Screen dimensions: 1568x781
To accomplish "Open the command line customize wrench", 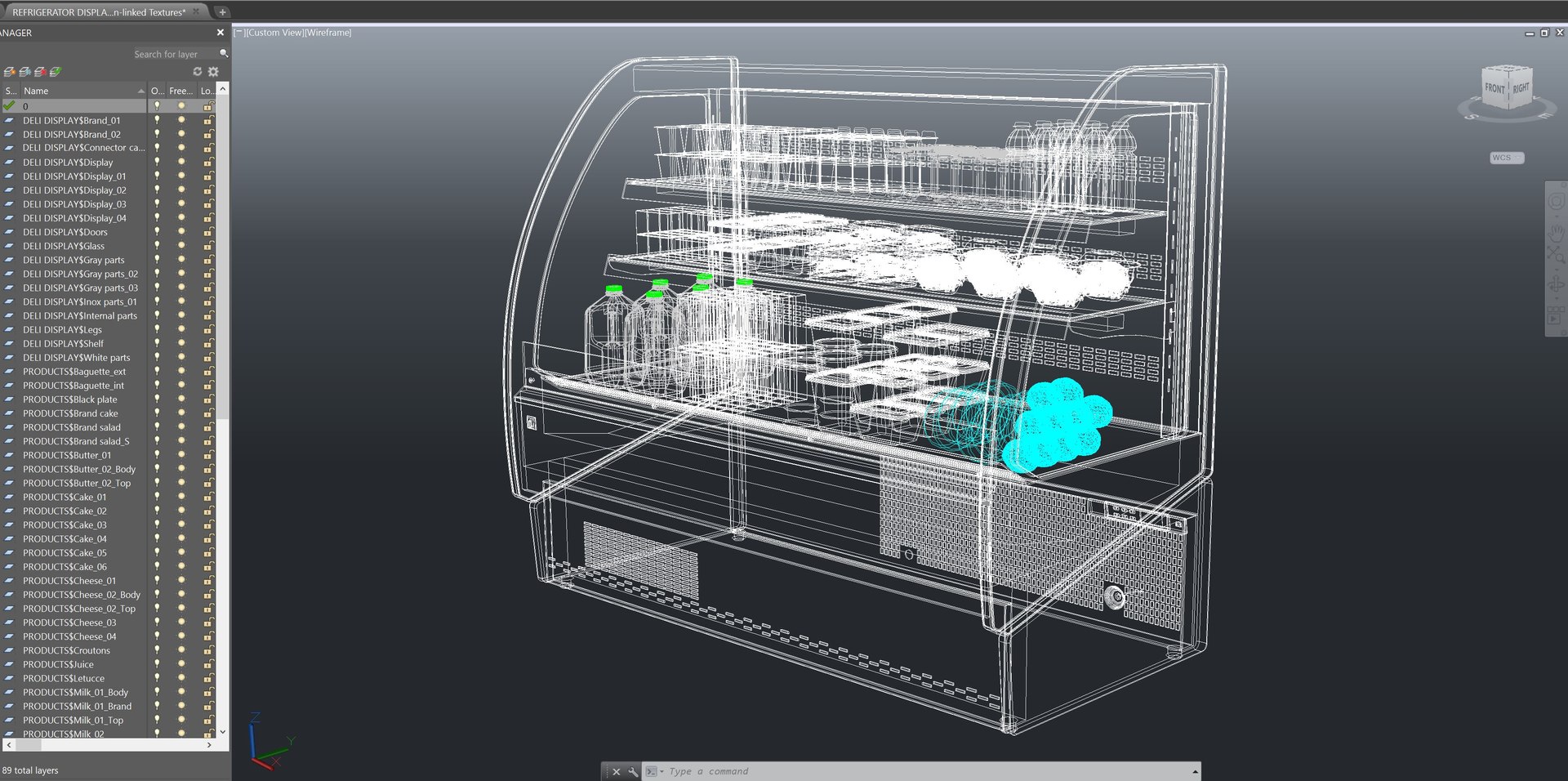I will tap(633, 771).
